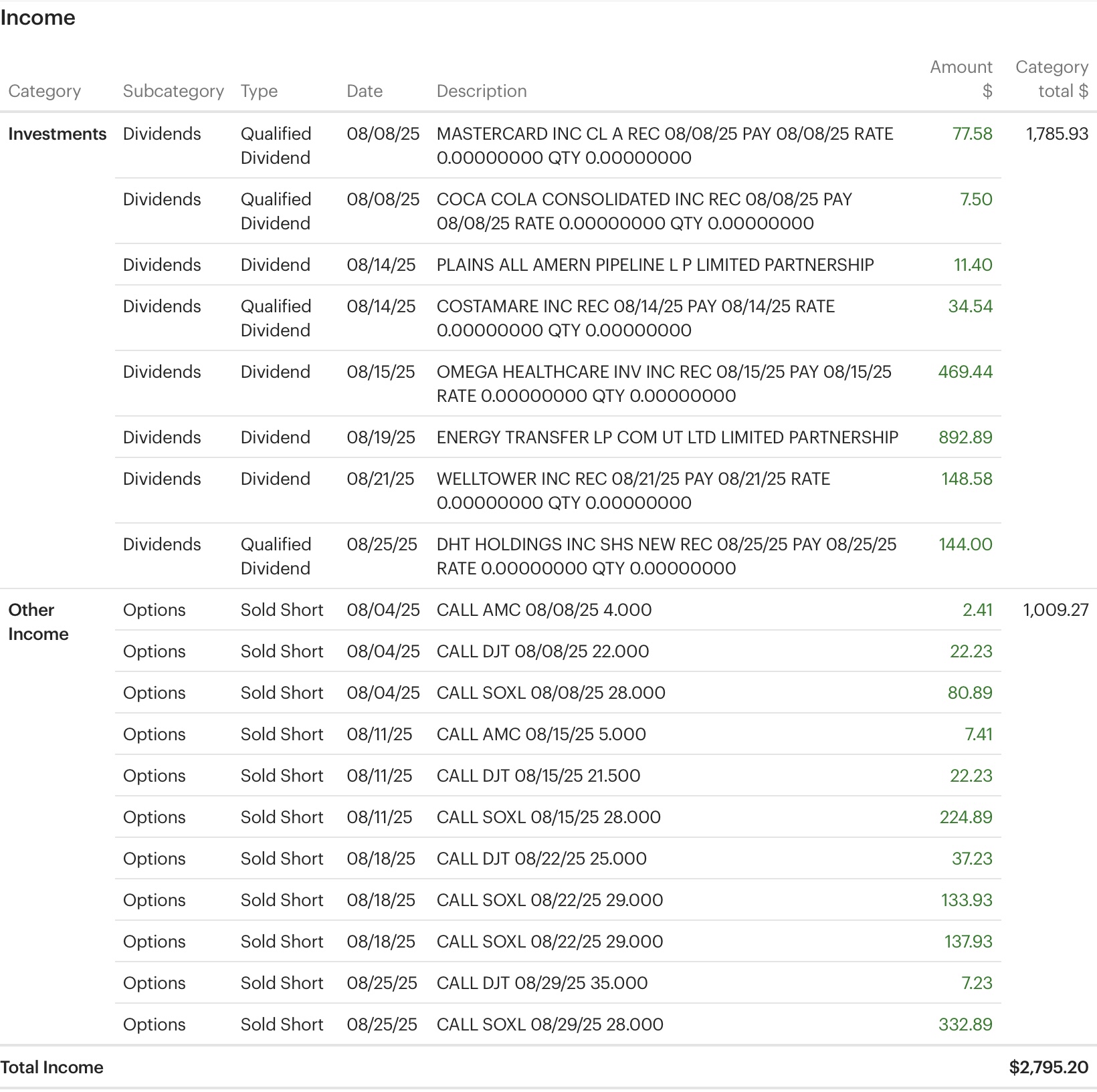Select CALL SOXL 08/08/25 28.000 description
The height and width of the screenshot is (1092, 1097).
(x=551, y=693)
